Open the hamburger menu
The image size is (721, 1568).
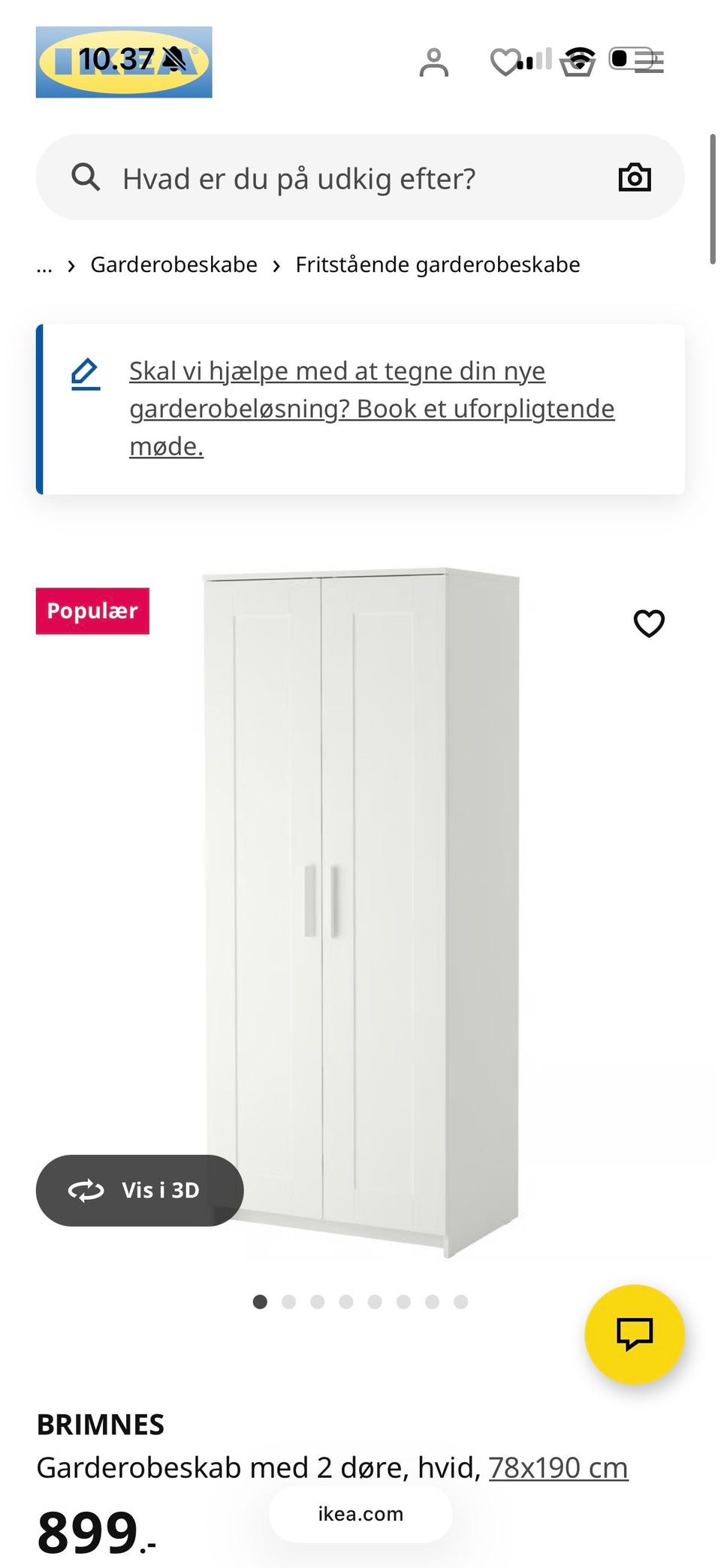point(649,62)
